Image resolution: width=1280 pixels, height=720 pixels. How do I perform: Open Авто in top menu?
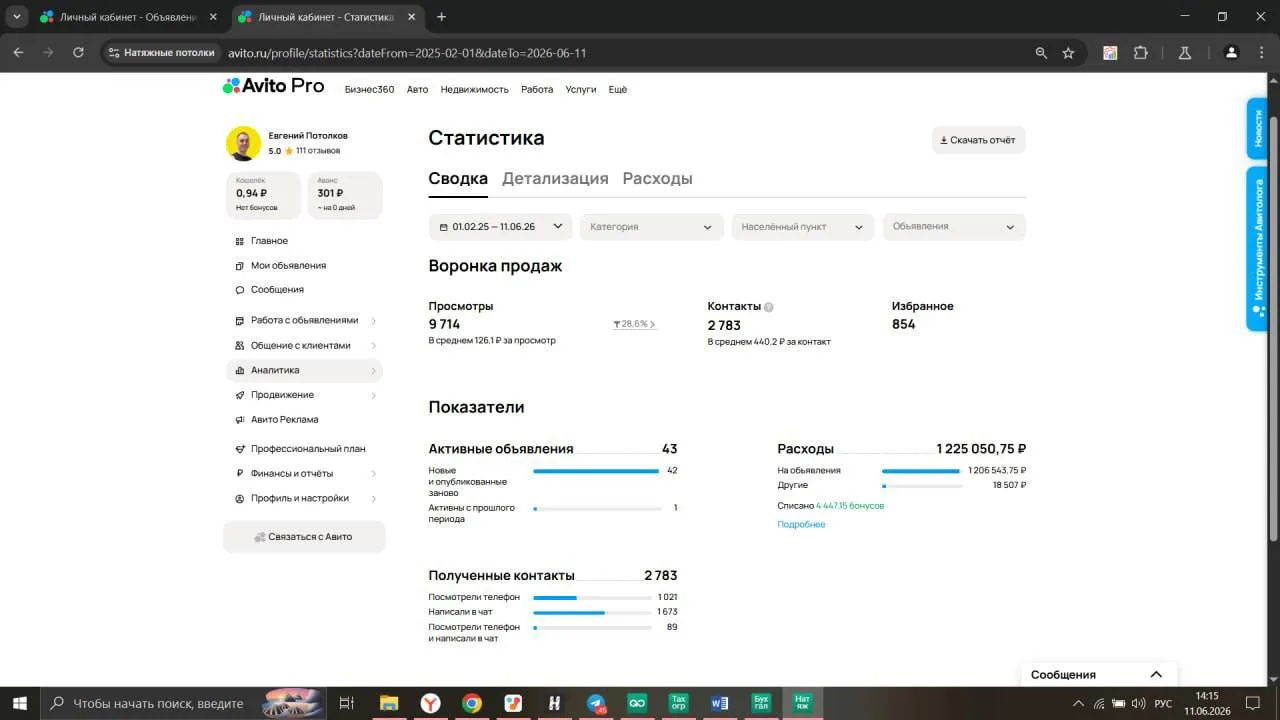tap(417, 90)
